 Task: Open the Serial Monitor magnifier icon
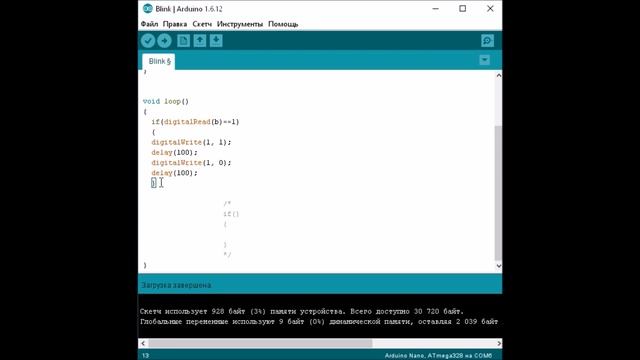tap(487, 41)
